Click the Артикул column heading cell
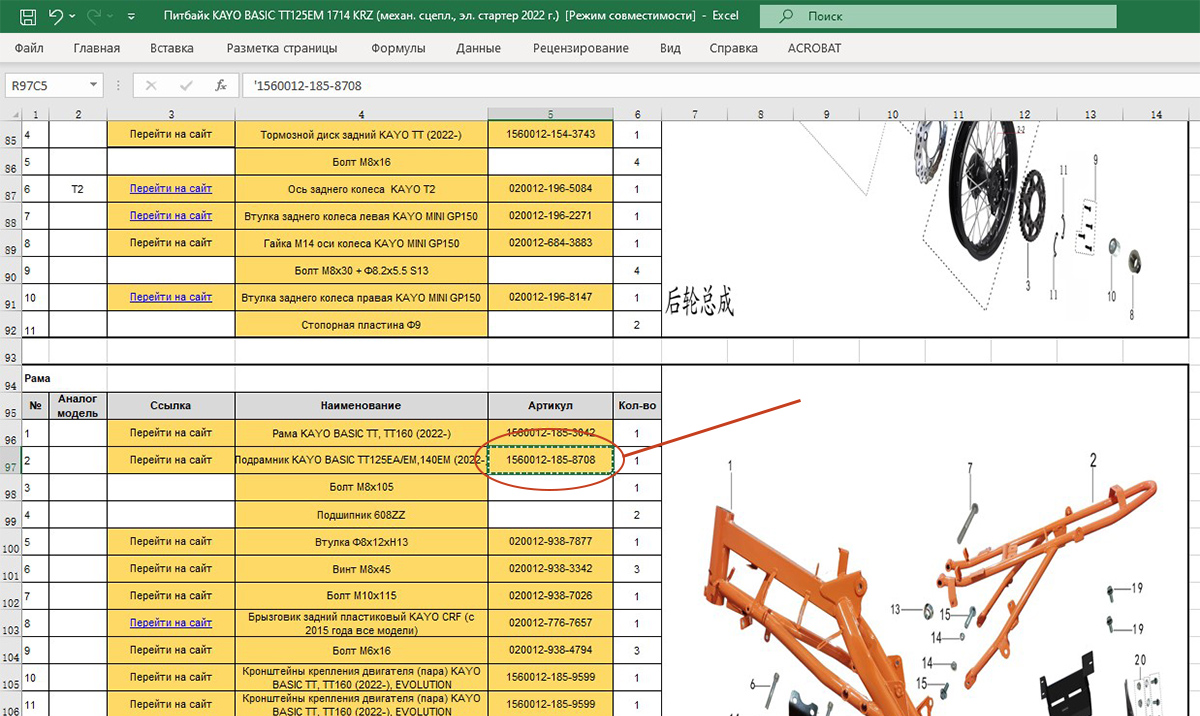This screenshot has height=716, width=1200. (550, 405)
